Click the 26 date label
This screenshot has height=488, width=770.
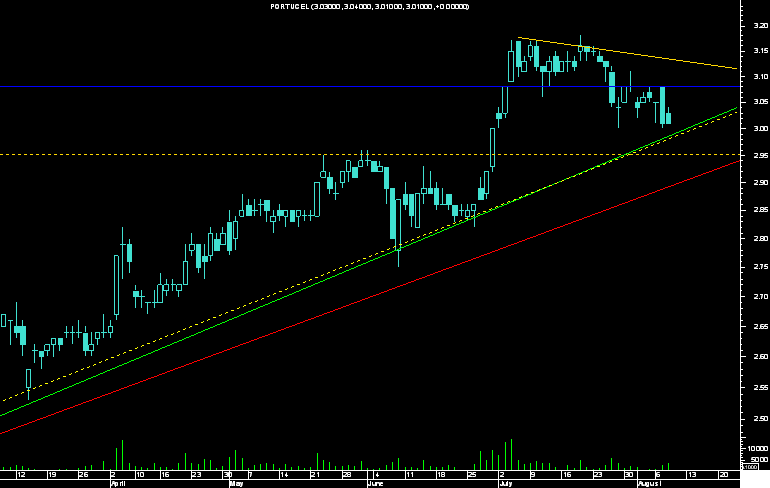click(83, 475)
